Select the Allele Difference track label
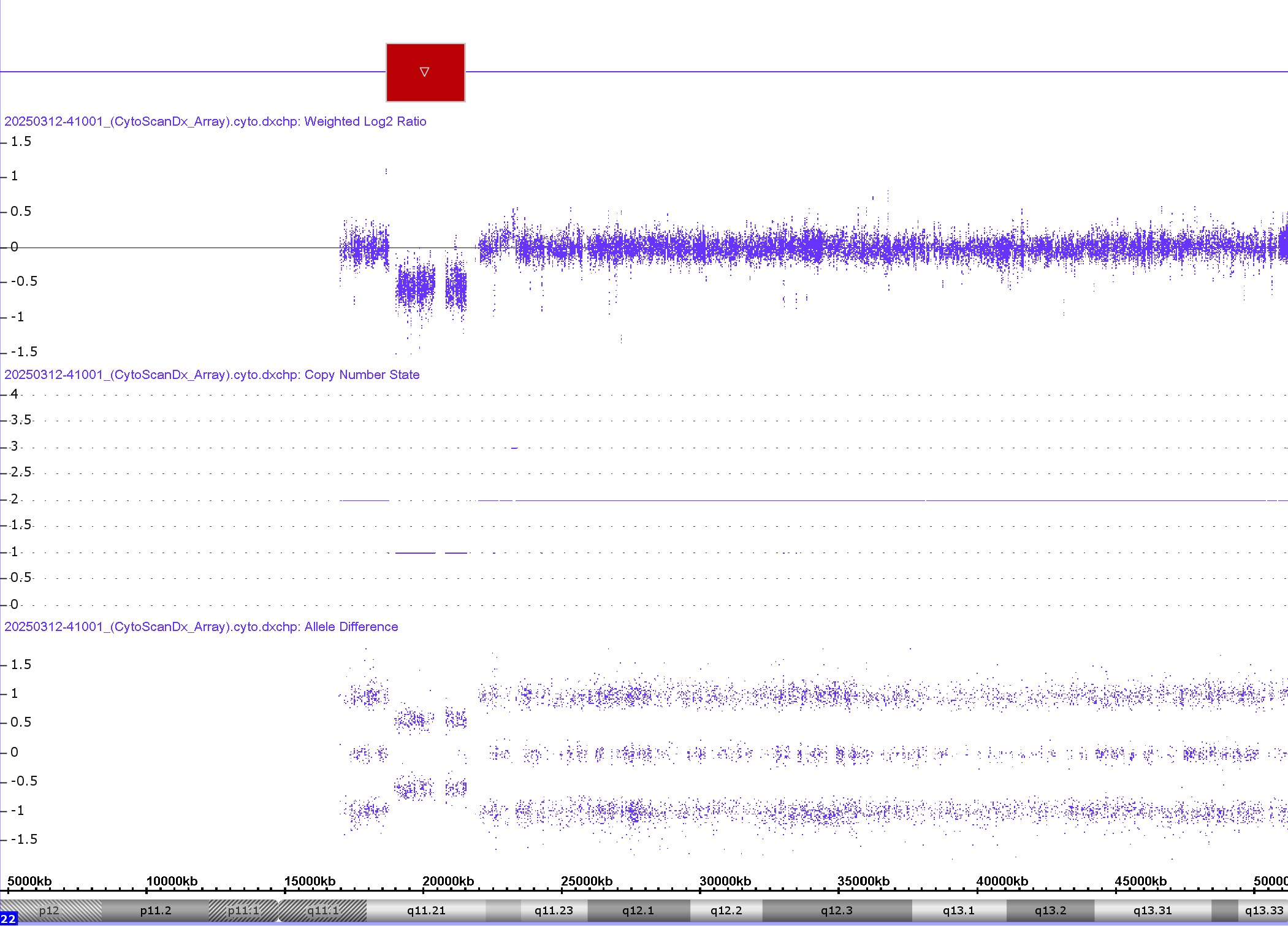 pos(201,627)
